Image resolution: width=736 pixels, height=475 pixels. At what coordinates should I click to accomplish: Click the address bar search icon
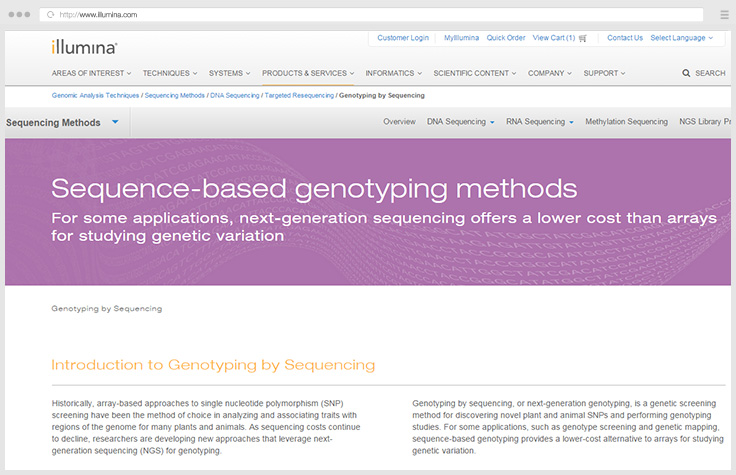point(50,15)
